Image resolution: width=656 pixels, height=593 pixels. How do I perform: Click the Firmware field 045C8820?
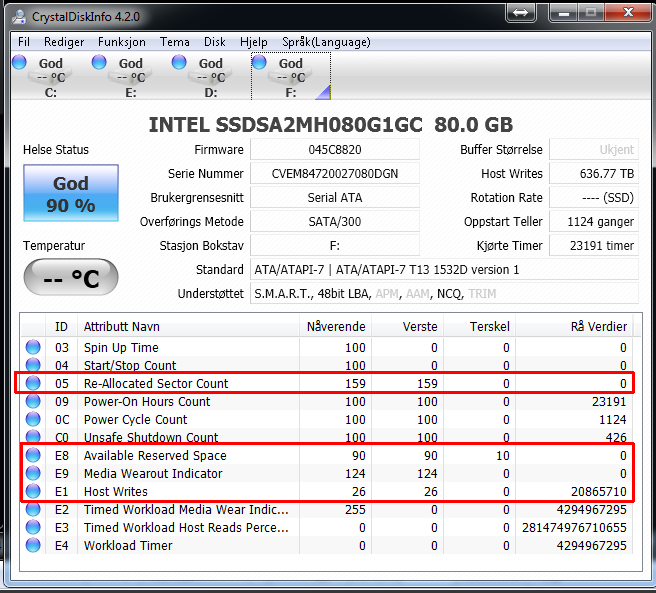[x=335, y=149]
